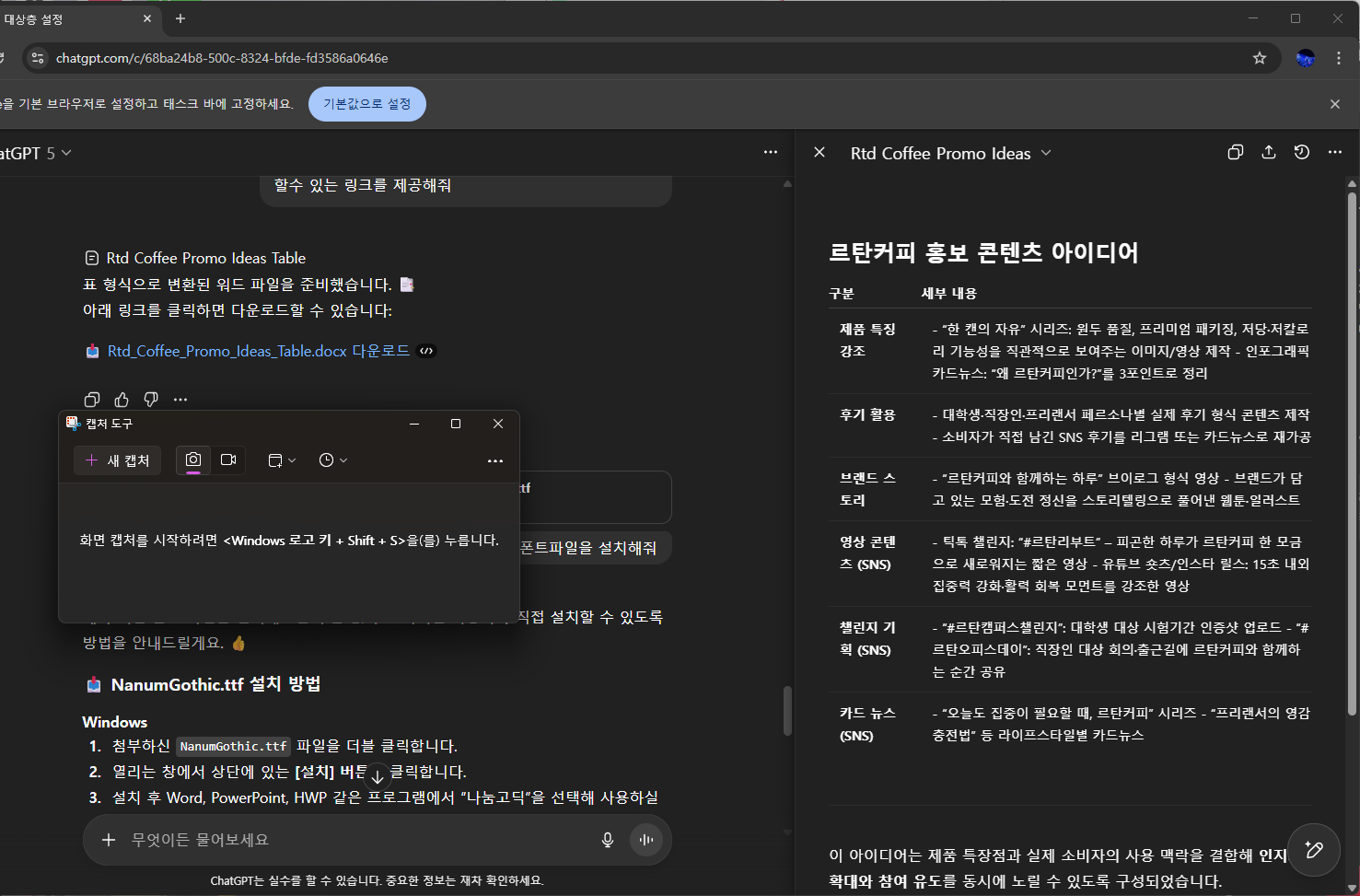Select the 챌린지 기획 (SNS) table cell
This screenshot has width=1360, height=896.
(867, 638)
